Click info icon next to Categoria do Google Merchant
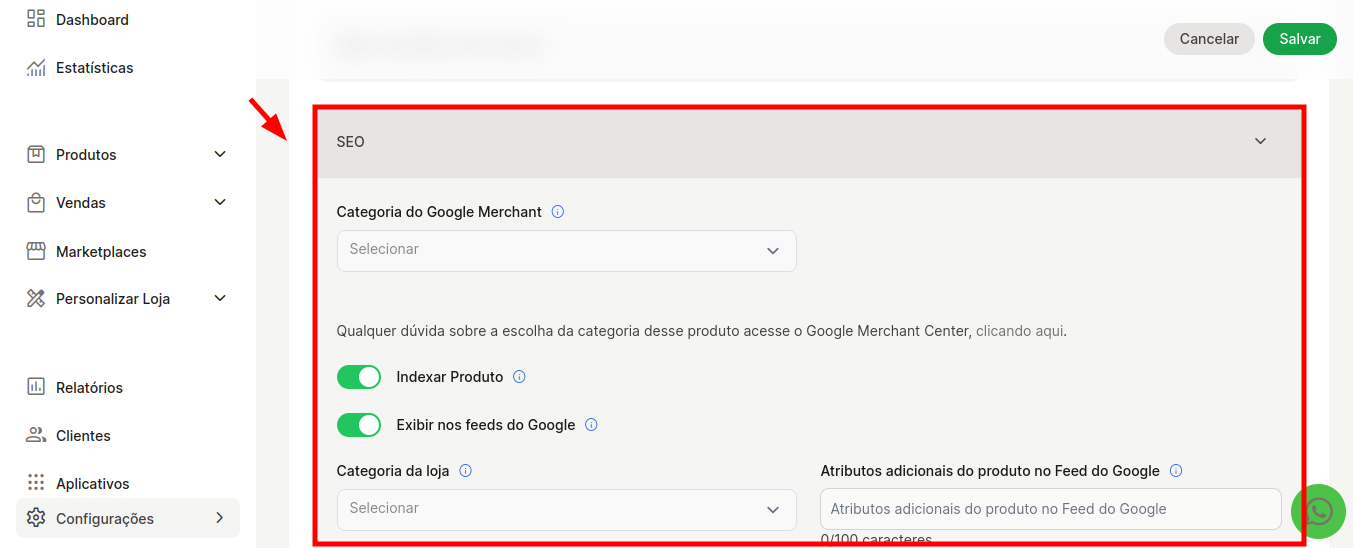The image size is (1353, 548). [558, 212]
